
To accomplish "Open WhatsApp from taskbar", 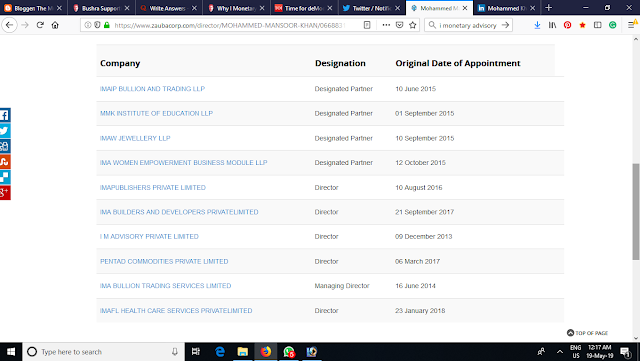I will [289, 352].
